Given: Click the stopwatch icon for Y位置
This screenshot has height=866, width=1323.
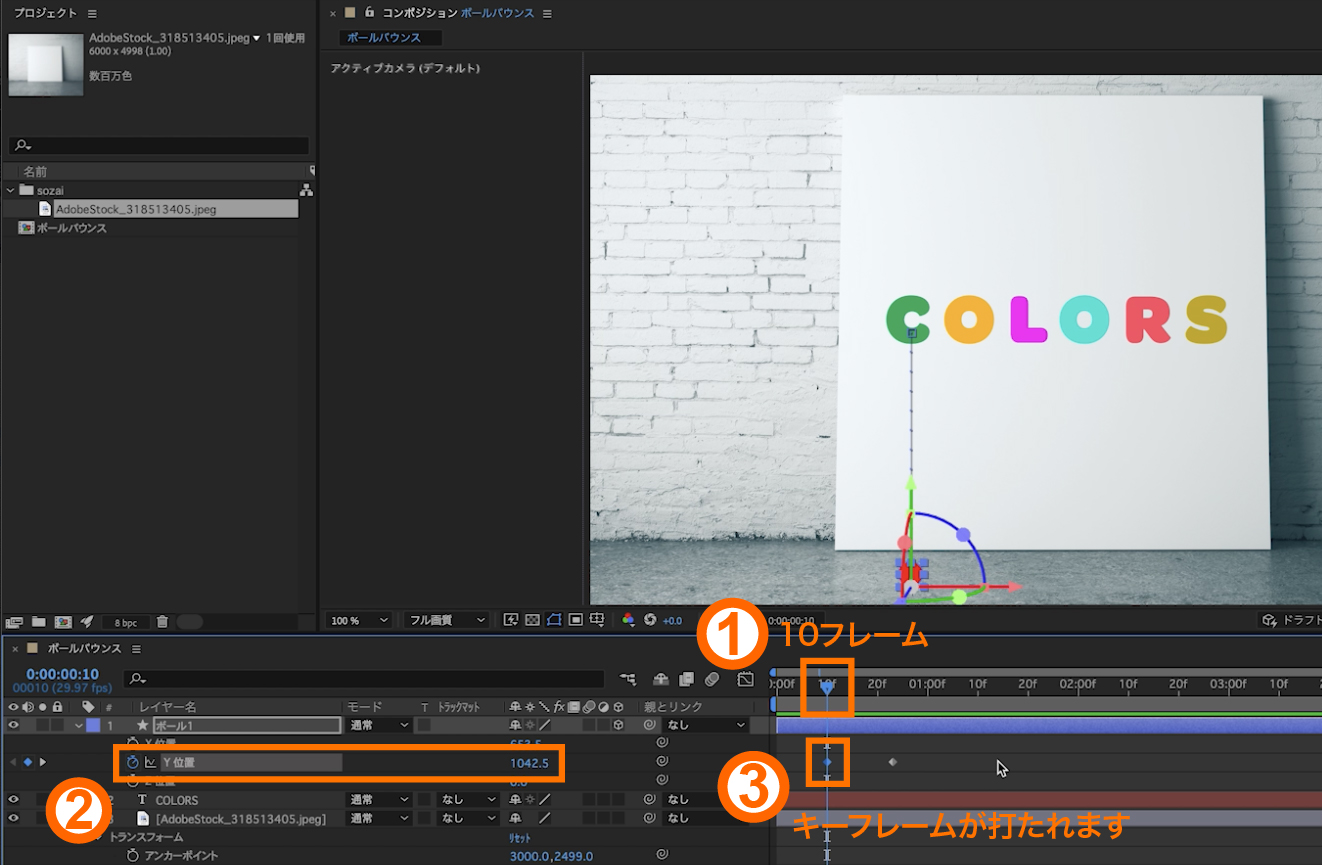Looking at the screenshot, I should tap(133, 762).
